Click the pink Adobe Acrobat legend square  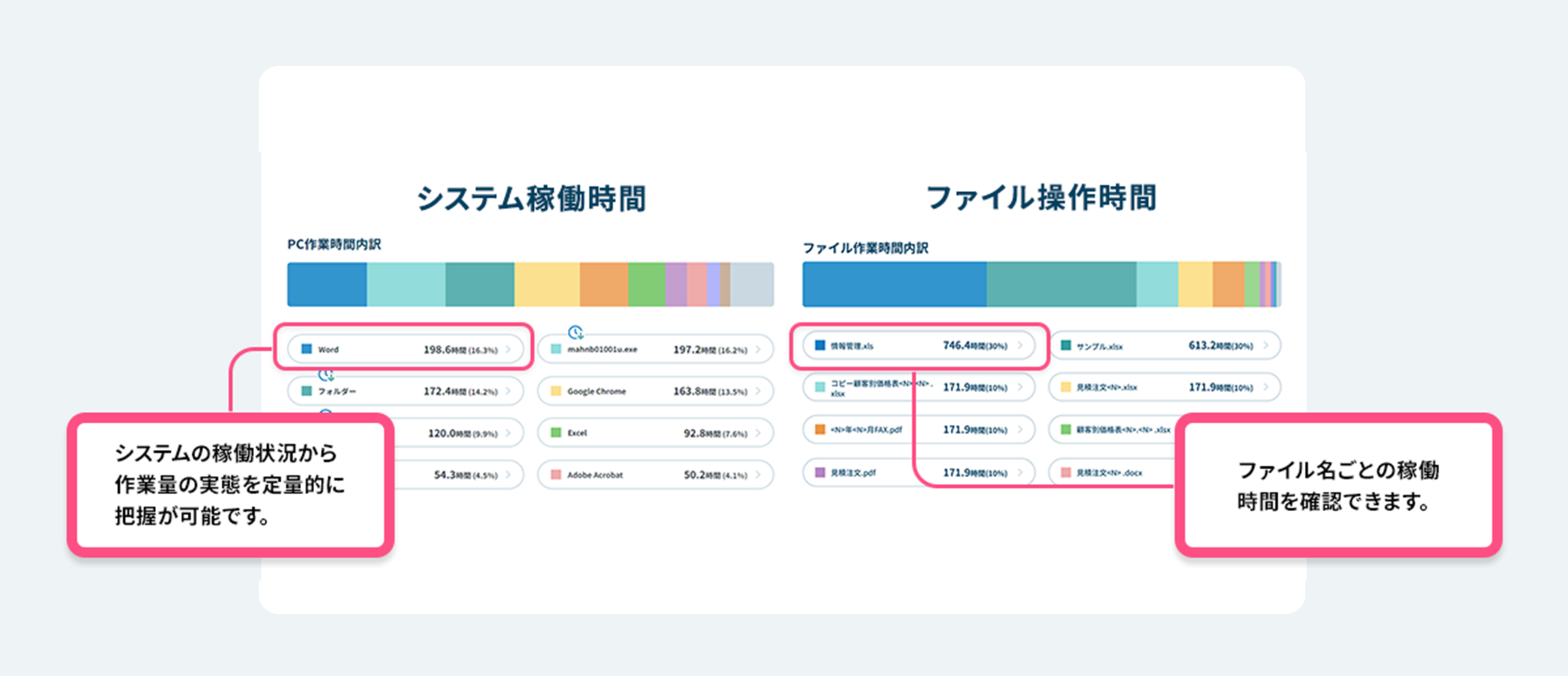555,475
